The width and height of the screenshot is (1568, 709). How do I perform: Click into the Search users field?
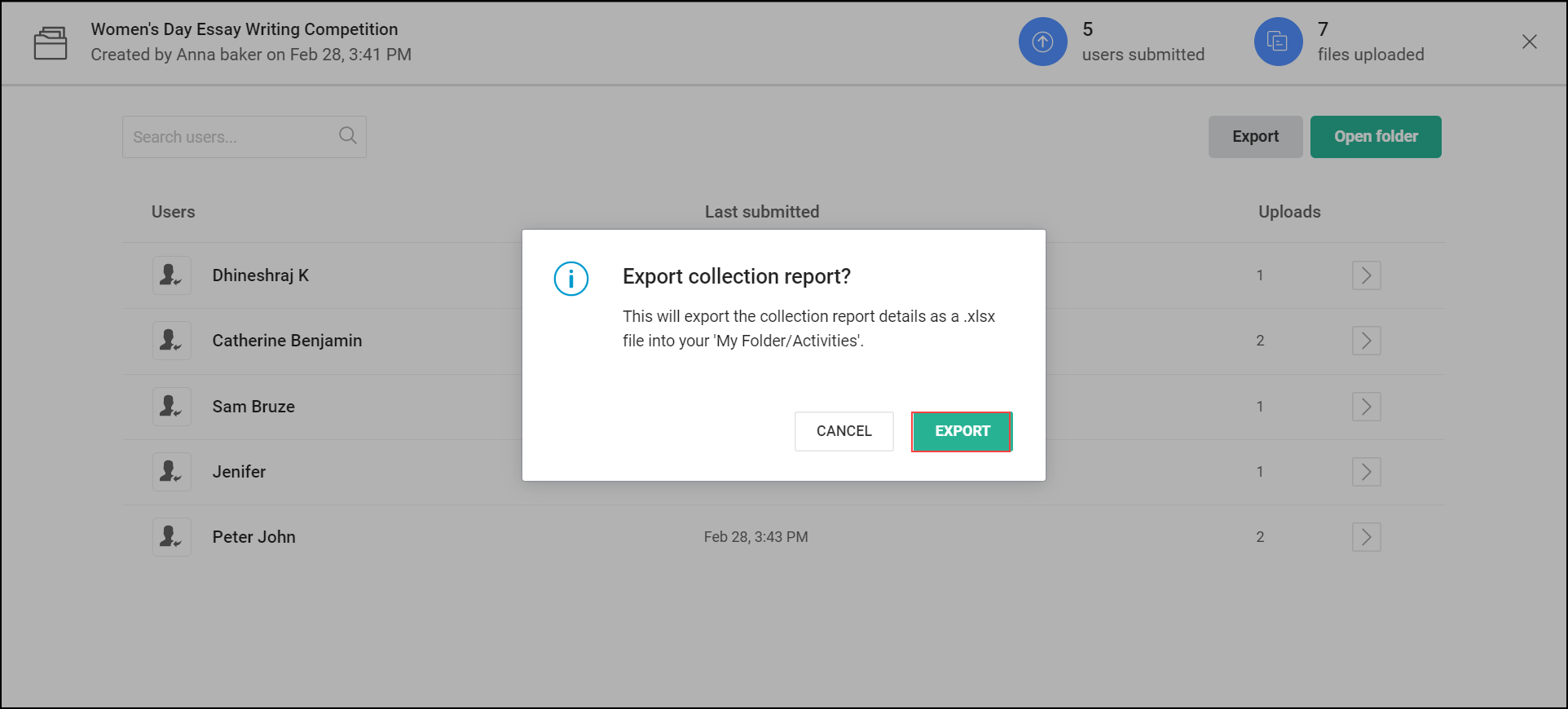point(244,137)
